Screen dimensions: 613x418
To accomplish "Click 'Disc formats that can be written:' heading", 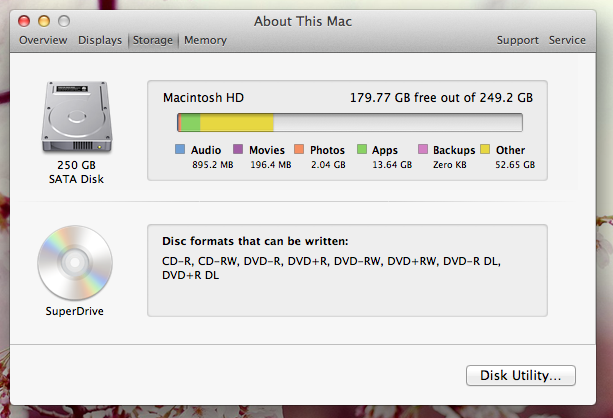I will (x=255, y=241).
